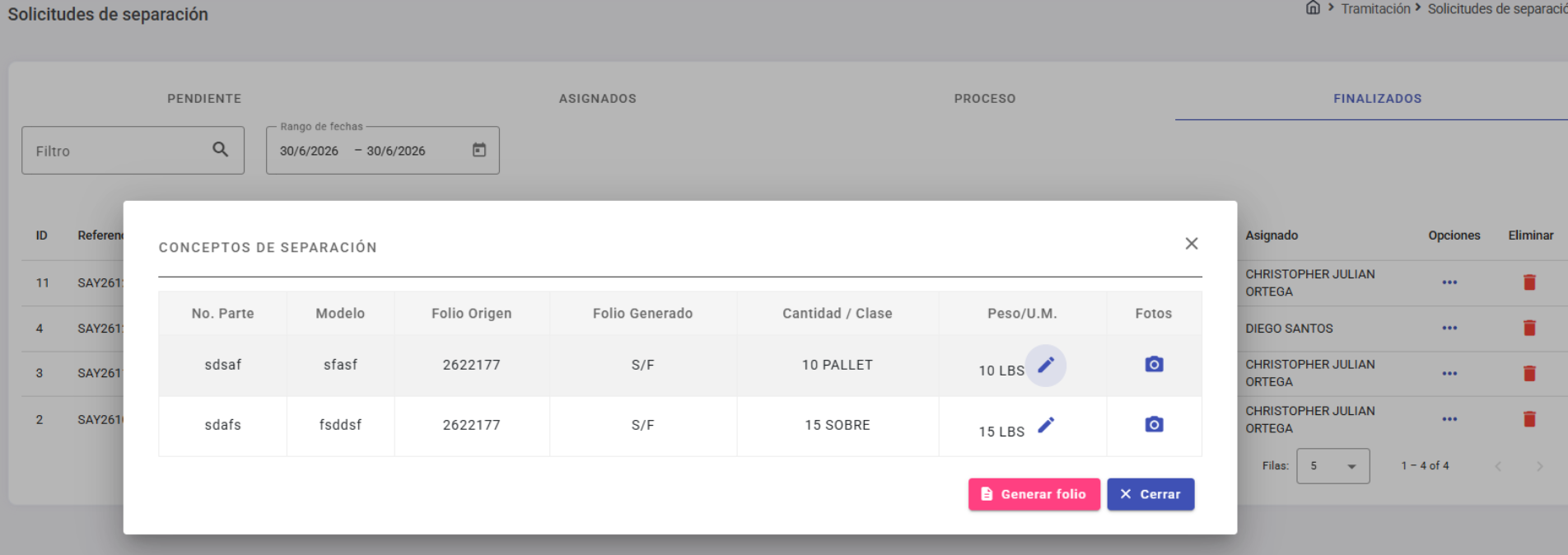This screenshot has width=1568, height=555.
Task: Delete request ID 11 with the trash icon
Action: coord(1529,282)
